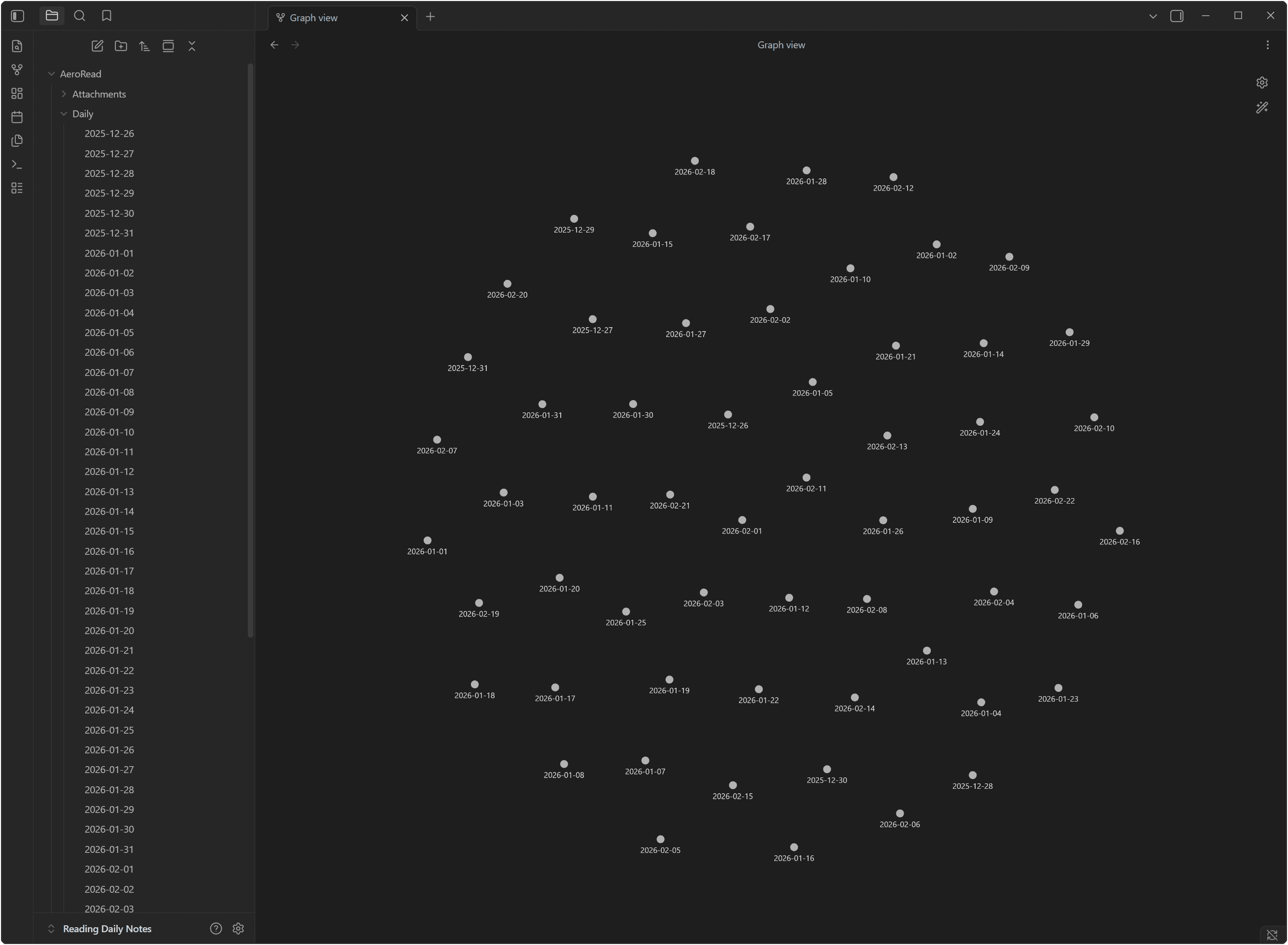Toggle the left sidebar visibility

click(17, 16)
